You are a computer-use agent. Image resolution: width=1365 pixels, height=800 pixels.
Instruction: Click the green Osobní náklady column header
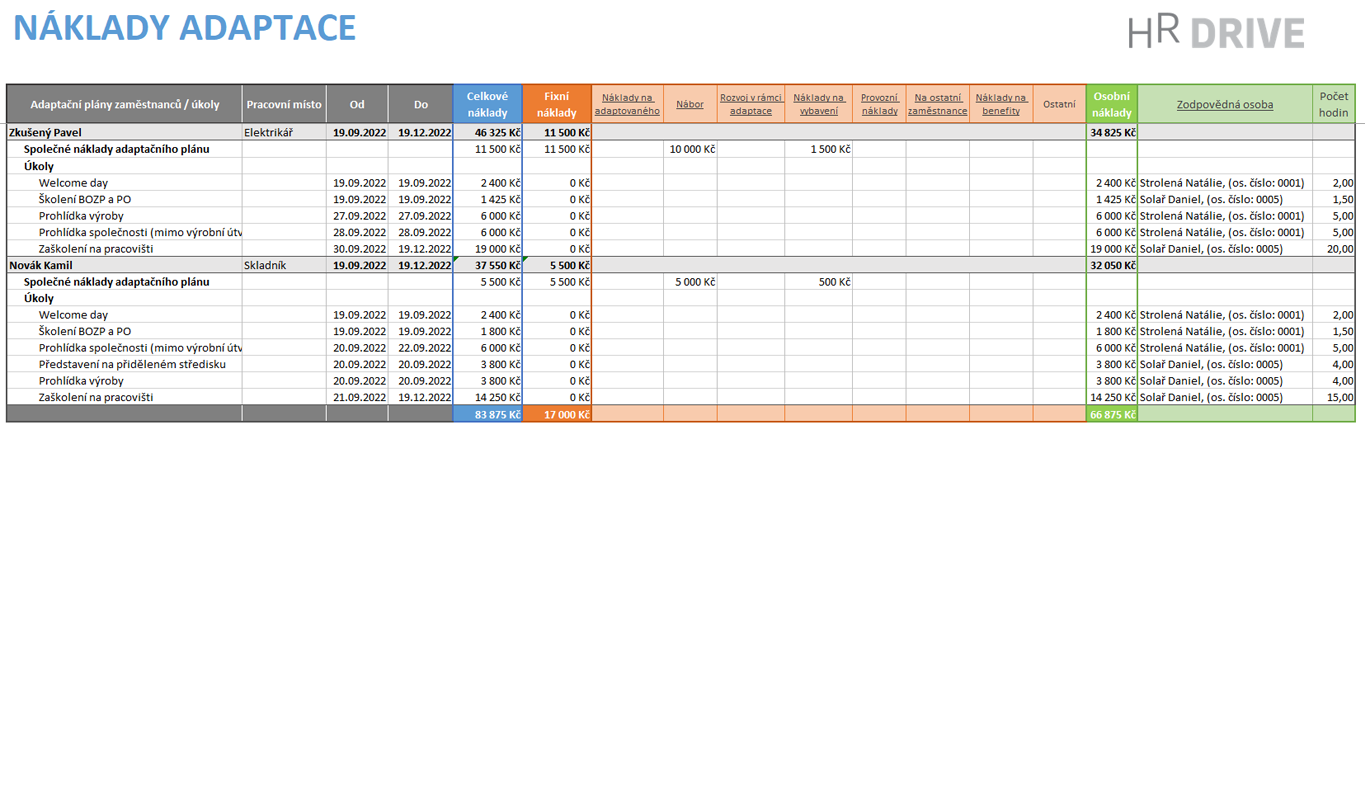pos(1111,104)
